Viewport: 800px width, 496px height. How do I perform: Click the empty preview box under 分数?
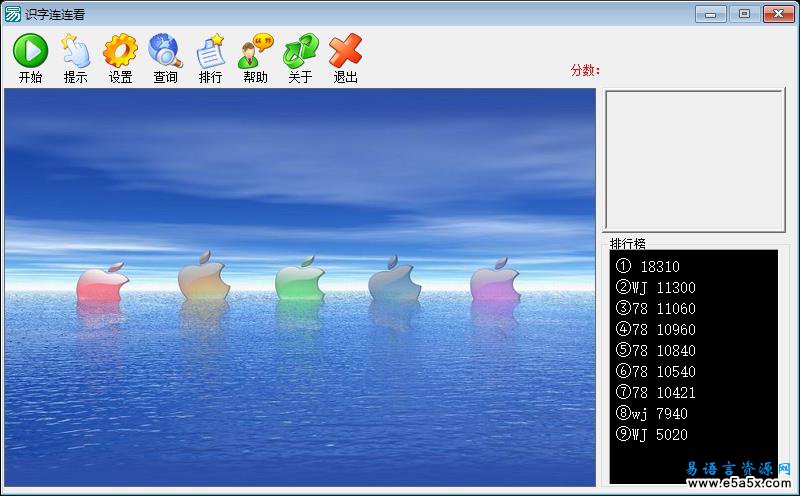tap(694, 160)
